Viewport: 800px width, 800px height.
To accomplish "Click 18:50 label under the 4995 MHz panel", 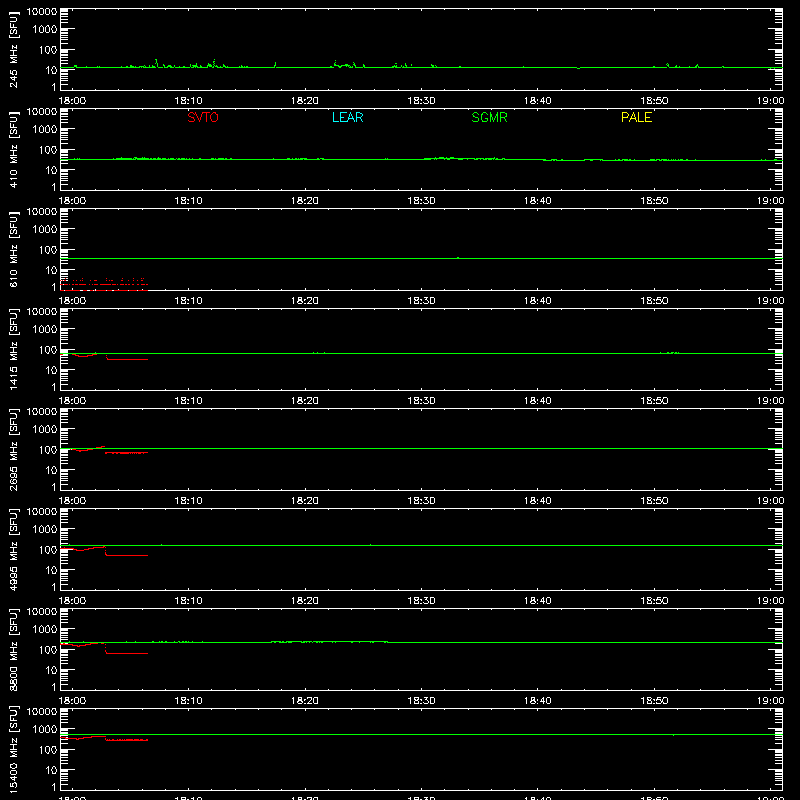I will (x=654, y=601).
